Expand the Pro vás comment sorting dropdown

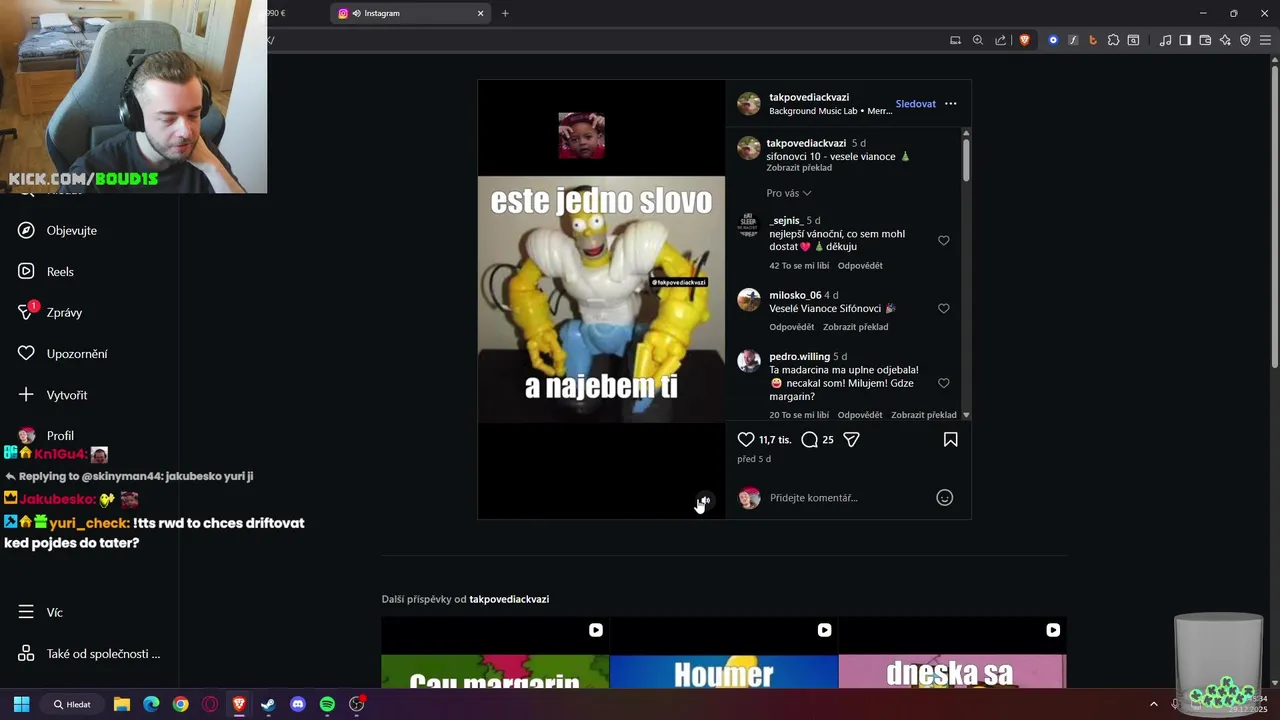pyautogui.click(x=789, y=193)
